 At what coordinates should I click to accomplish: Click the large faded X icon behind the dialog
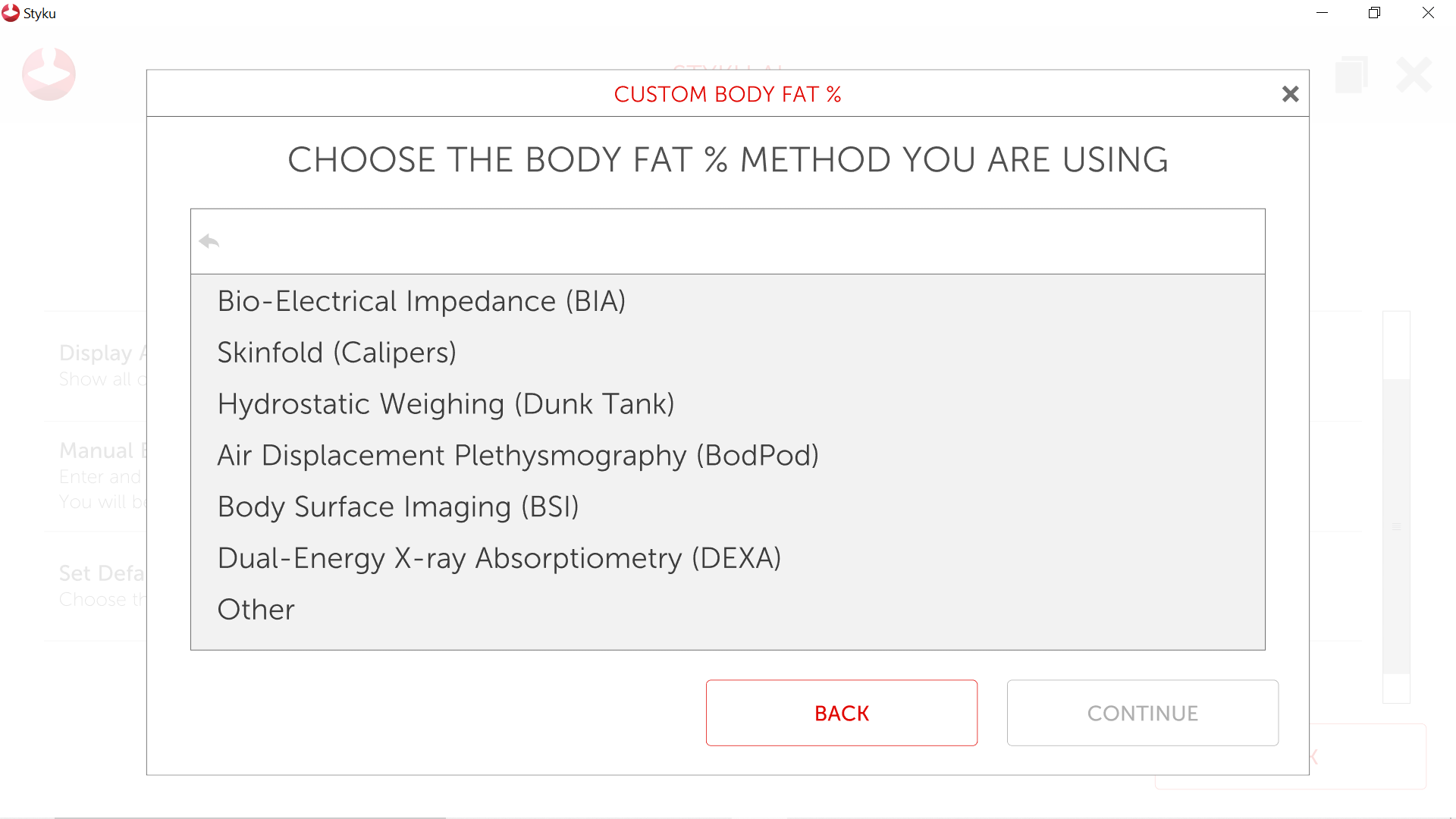click(1414, 74)
